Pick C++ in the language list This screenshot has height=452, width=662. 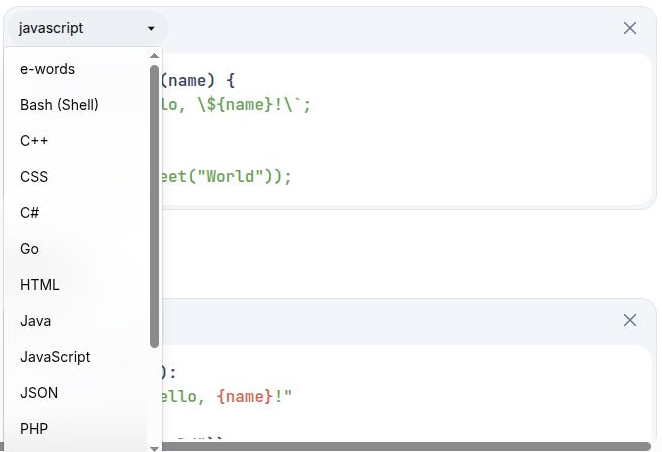[x=76, y=141]
